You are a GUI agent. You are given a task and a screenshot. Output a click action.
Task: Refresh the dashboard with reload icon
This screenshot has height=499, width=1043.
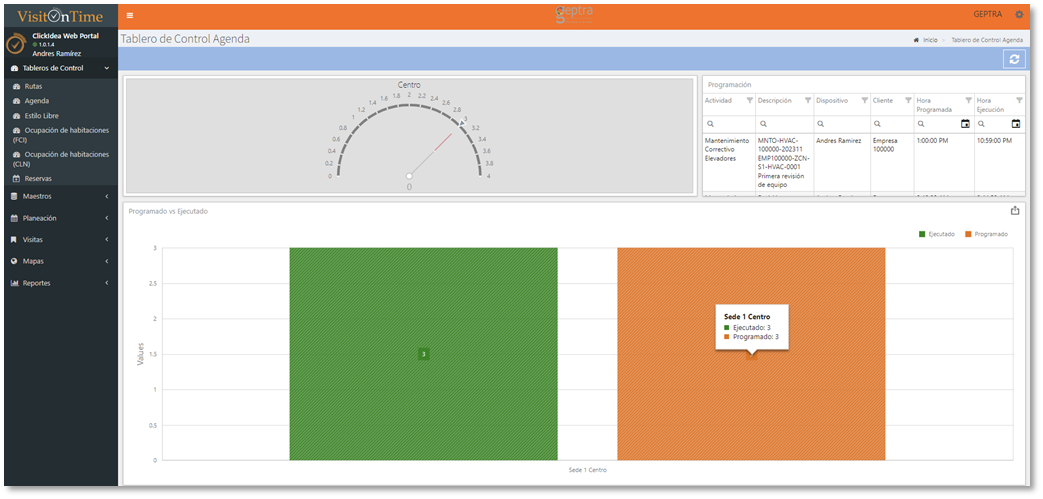[x=1014, y=60]
